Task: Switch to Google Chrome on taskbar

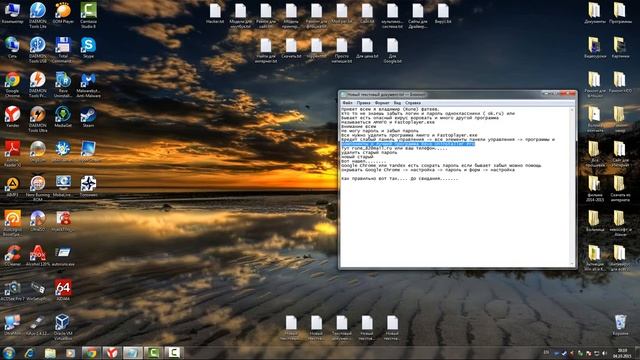Action: point(91,353)
